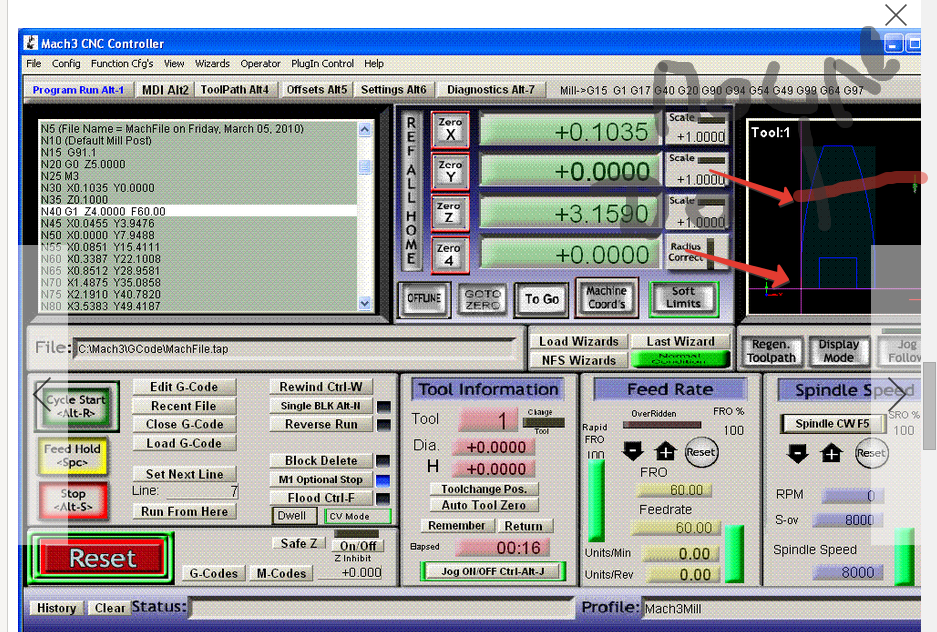Toggle Block Delete
The image size is (937, 632).
point(321,461)
